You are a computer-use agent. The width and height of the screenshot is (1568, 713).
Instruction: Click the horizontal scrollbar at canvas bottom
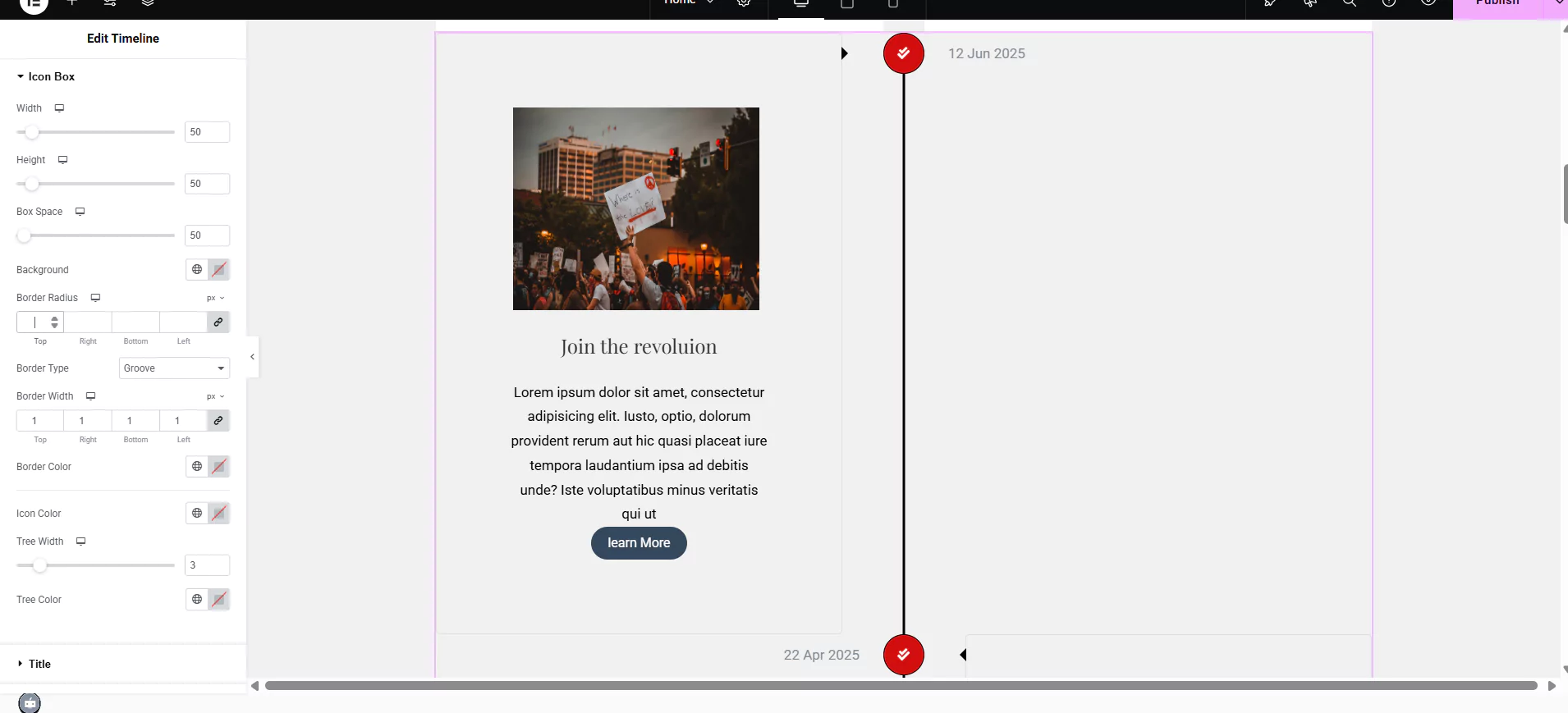[x=901, y=686]
